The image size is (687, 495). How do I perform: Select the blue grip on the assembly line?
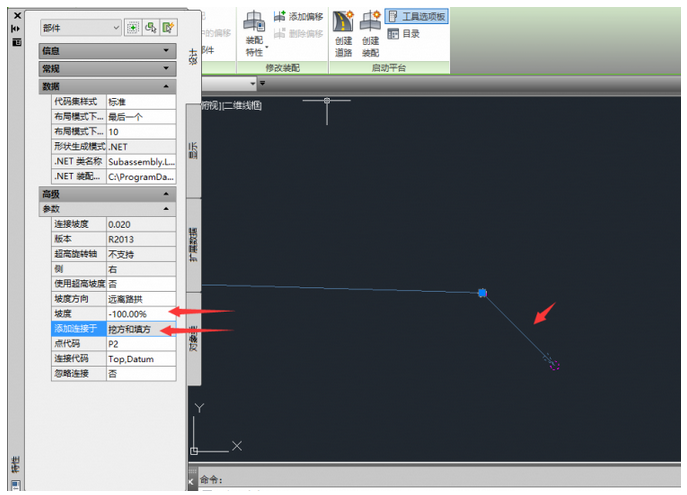(x=482, y=293)
